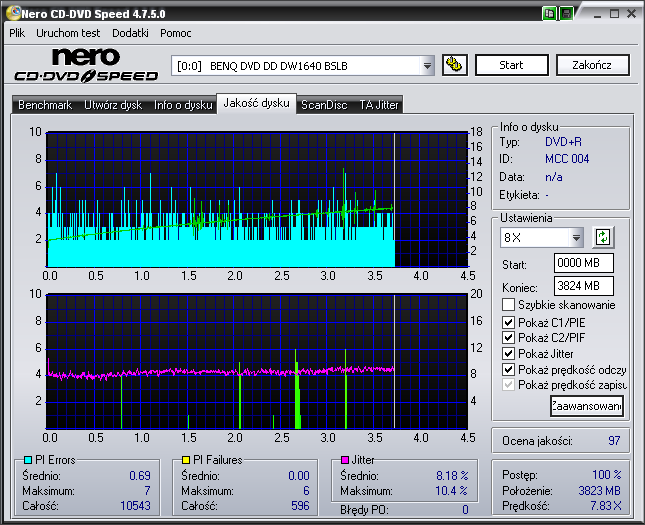
Task: Switch to the ScanDisc tab
Action: pos(324,104)
